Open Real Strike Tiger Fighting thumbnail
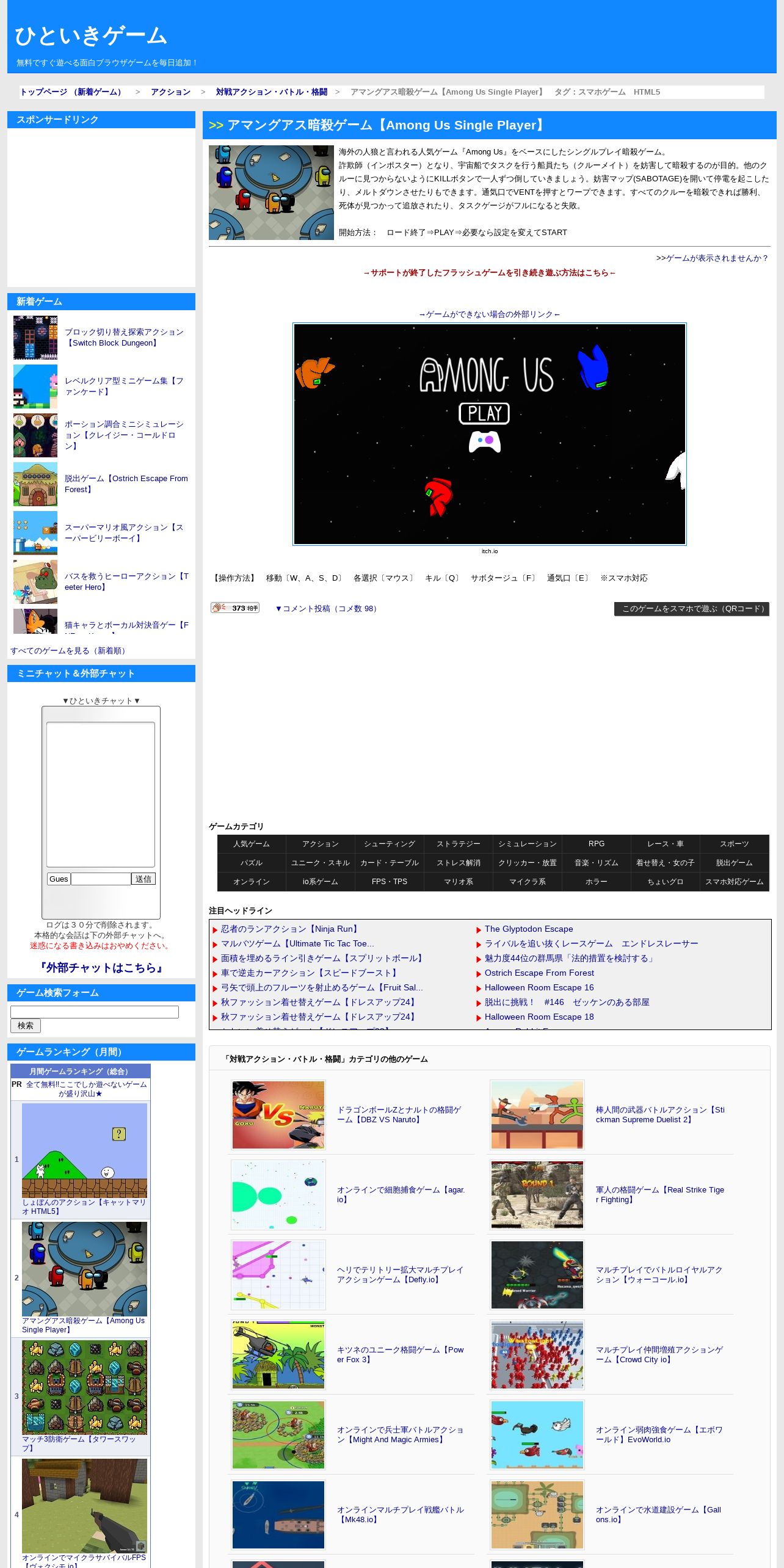Screen dimensions: 784x1568 point(537,1195)
